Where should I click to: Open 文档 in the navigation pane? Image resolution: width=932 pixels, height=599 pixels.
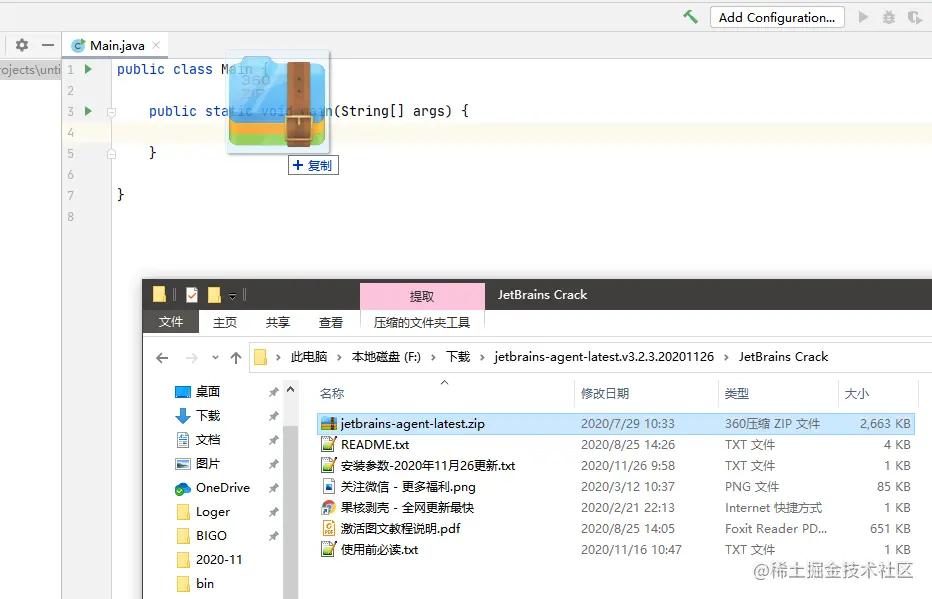(x=208, y=440)
